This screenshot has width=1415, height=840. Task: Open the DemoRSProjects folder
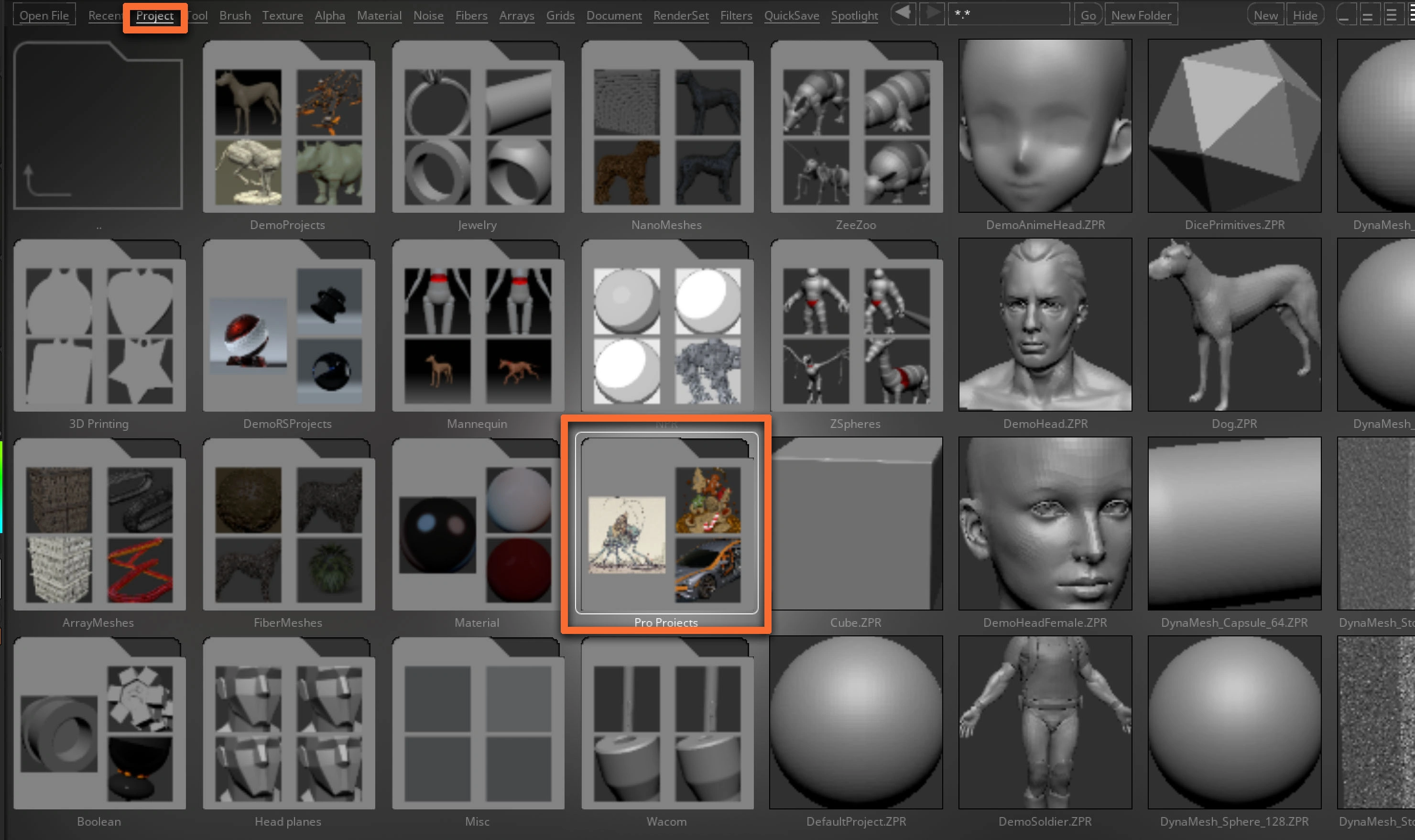point(288,325)
